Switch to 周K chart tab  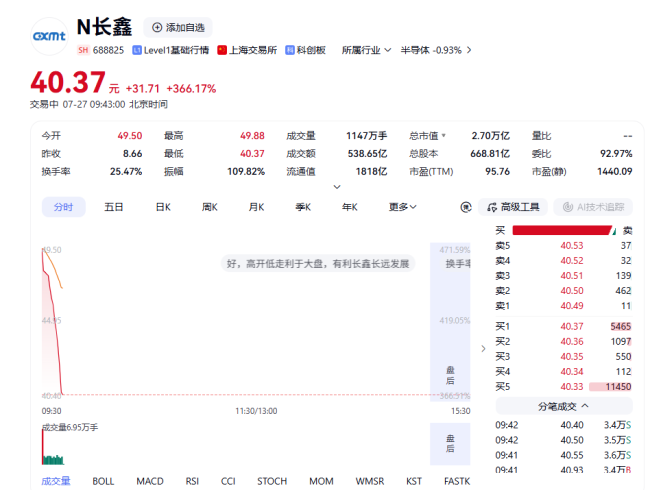[x=209, y=207]
